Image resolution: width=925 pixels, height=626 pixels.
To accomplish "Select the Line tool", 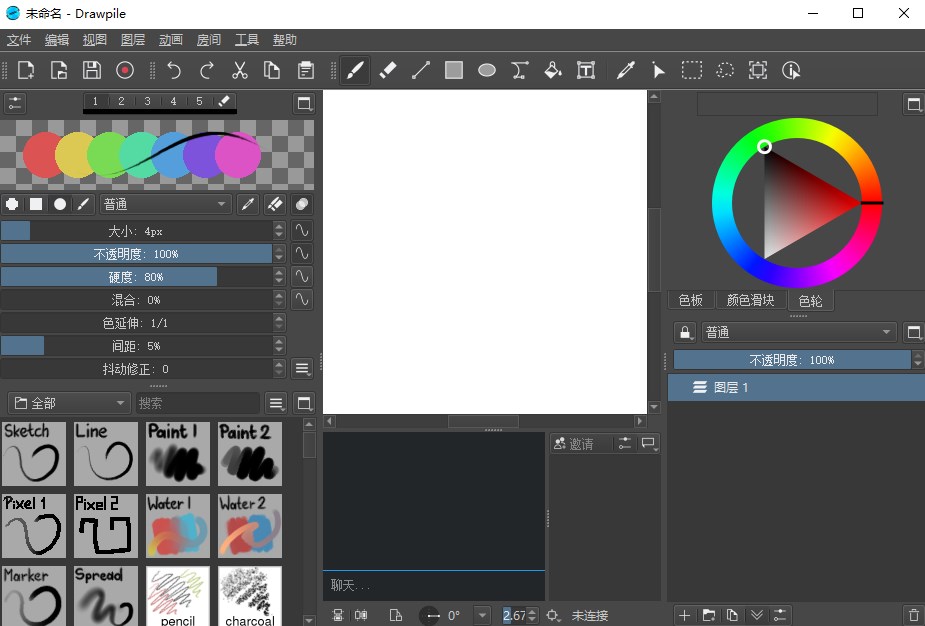I will pyautogui.click(x=420, y=70).
